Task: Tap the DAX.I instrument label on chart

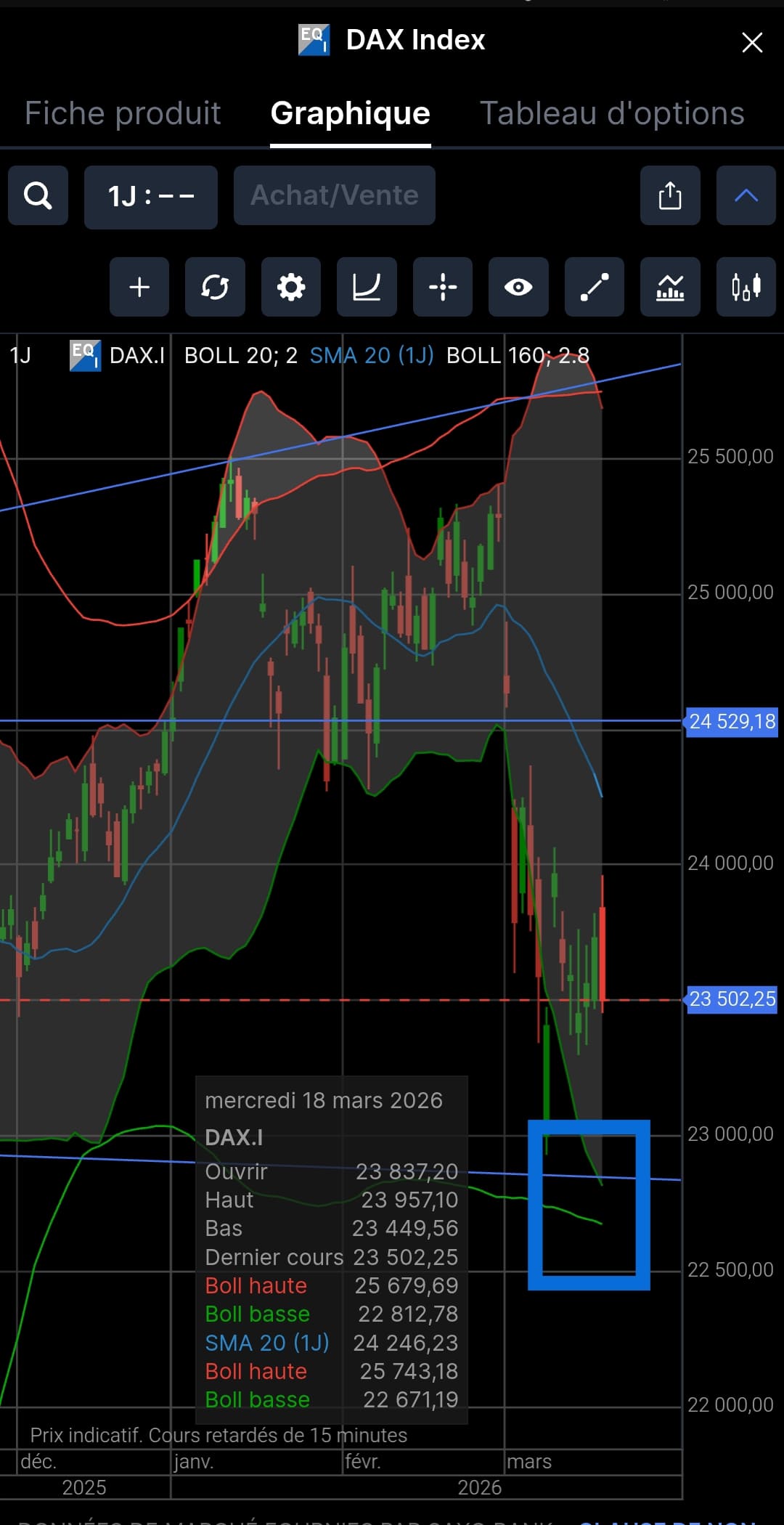Action: point(136,355)
